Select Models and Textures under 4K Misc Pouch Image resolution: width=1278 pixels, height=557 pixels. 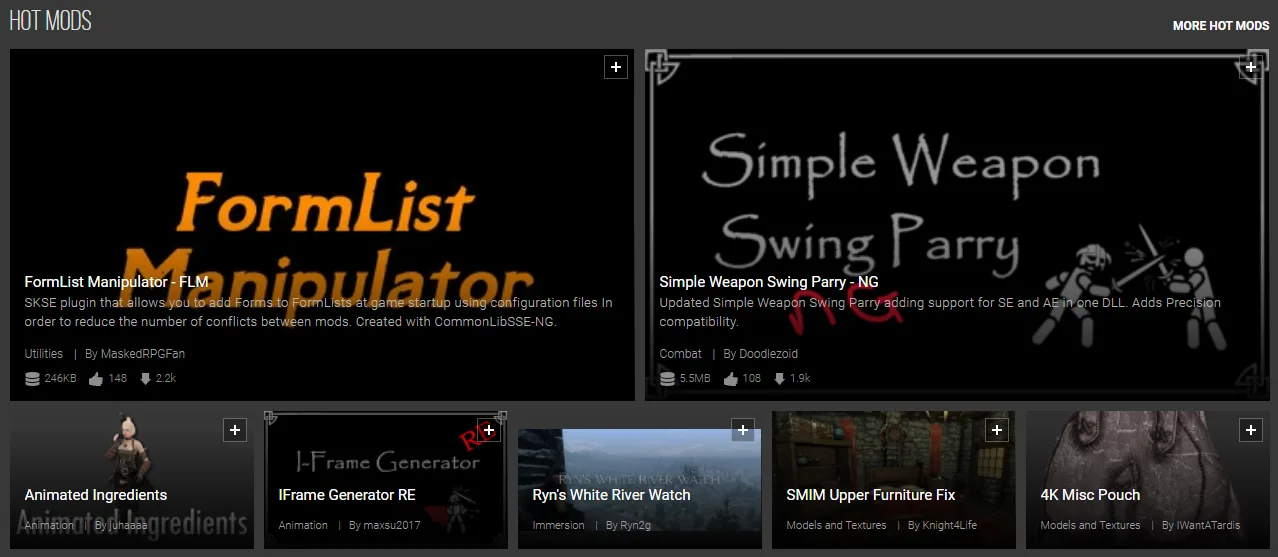[1090, 525]
